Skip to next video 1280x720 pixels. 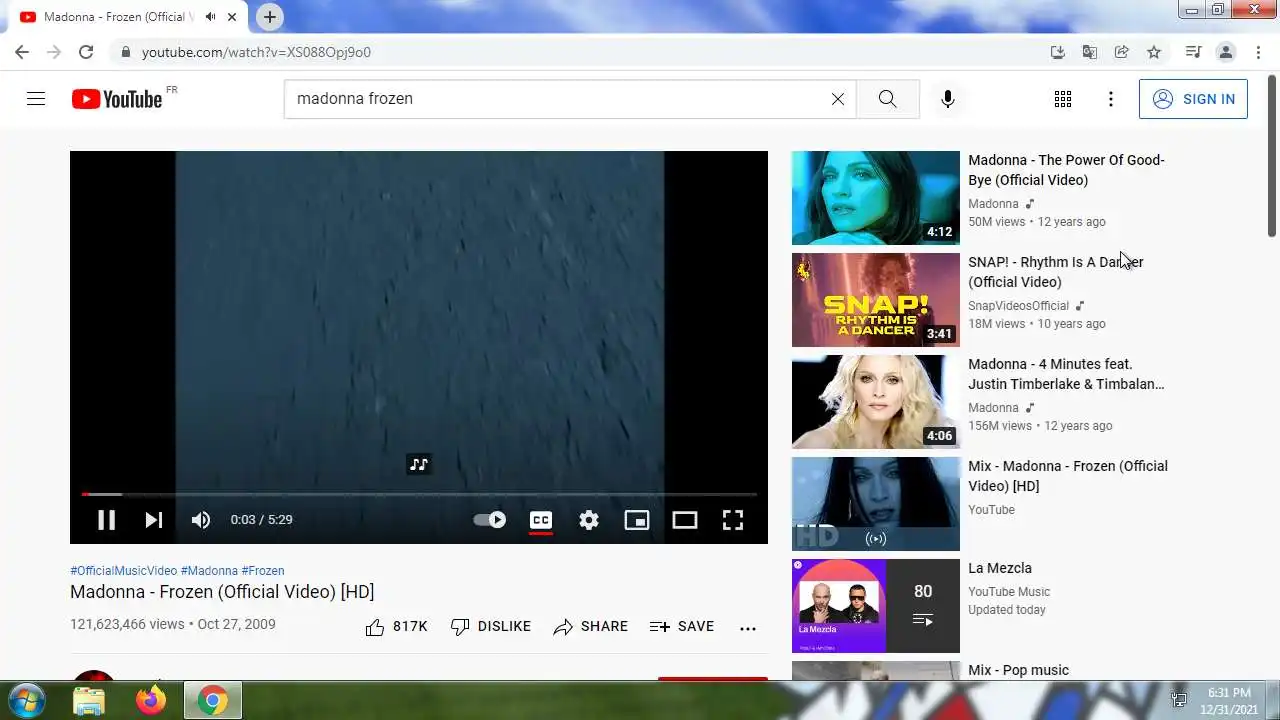point(153,520)
